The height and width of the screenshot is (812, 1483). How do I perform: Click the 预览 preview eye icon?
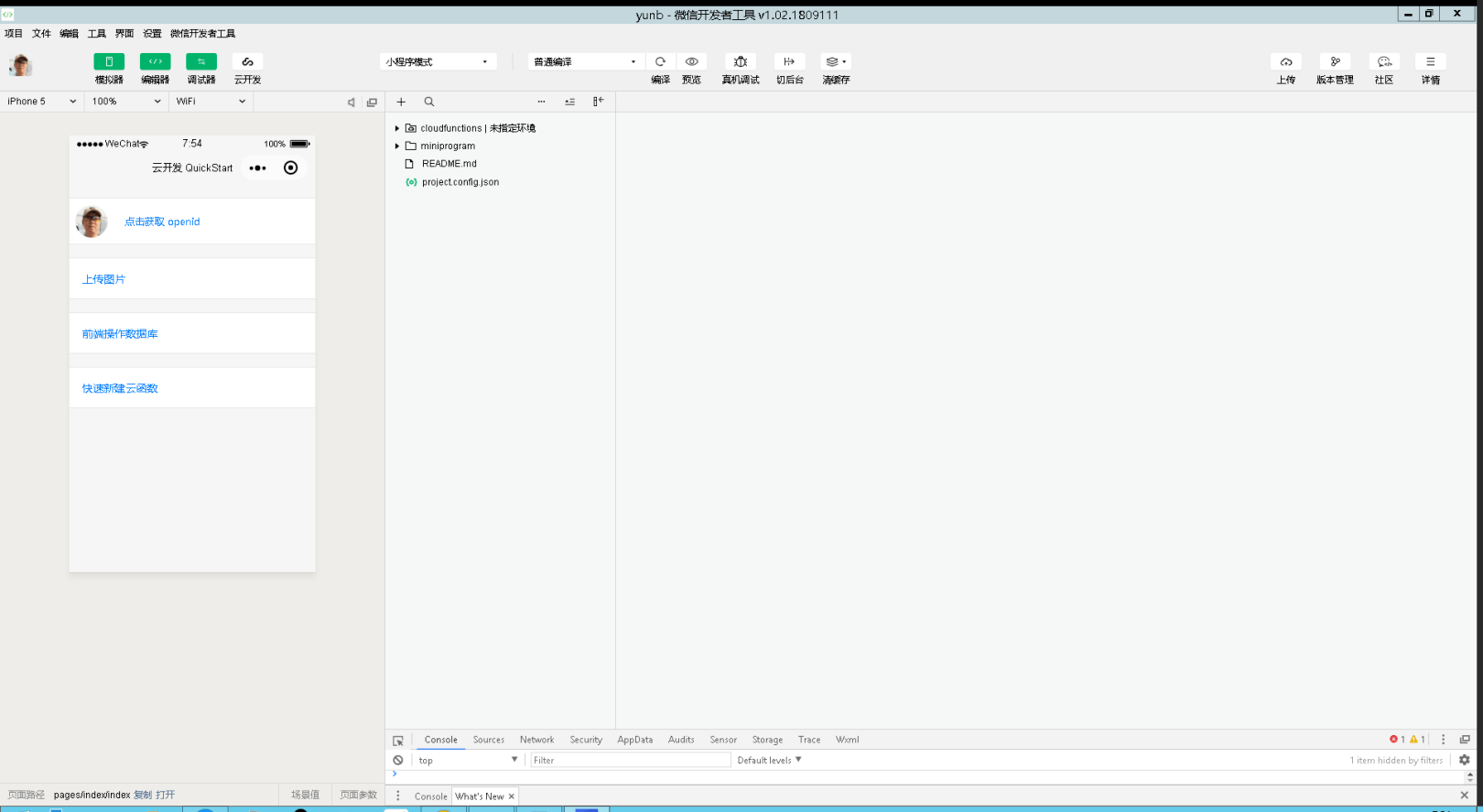(692, 61)
